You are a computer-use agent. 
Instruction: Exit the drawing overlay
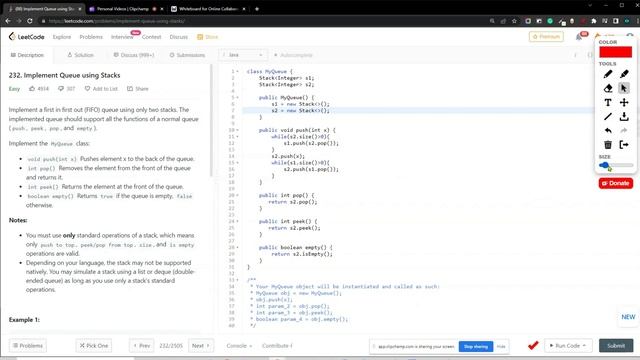(624, 144)
